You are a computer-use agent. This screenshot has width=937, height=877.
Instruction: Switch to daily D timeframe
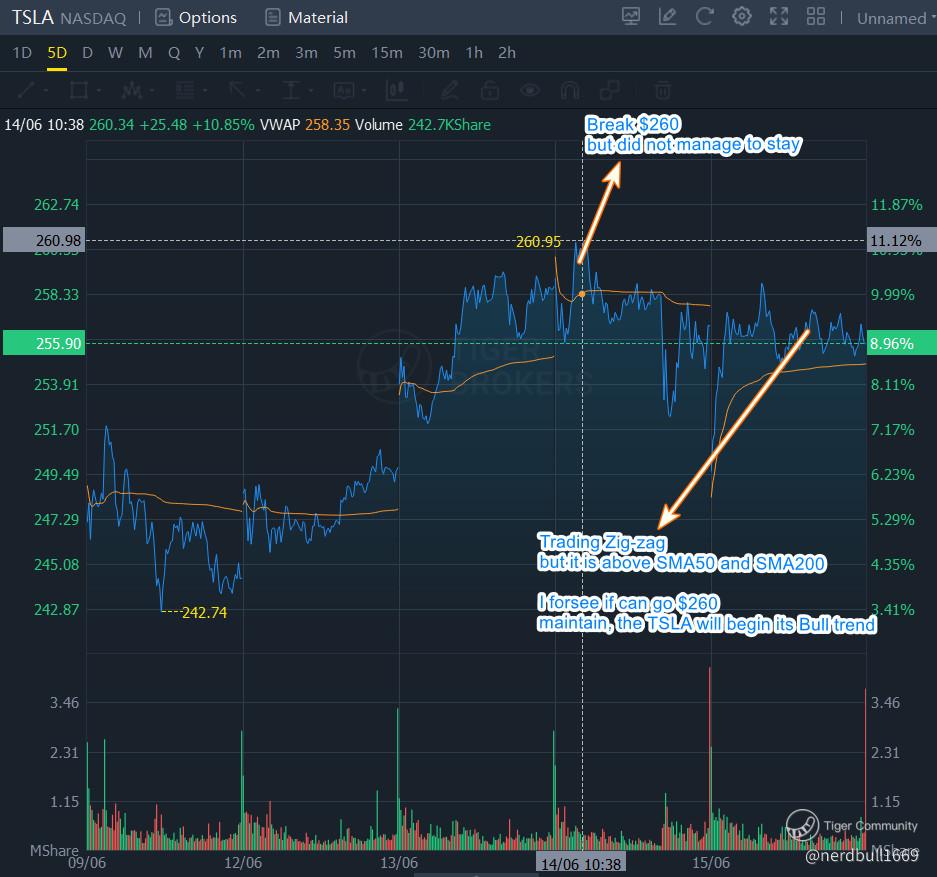(x=87, y=53)
